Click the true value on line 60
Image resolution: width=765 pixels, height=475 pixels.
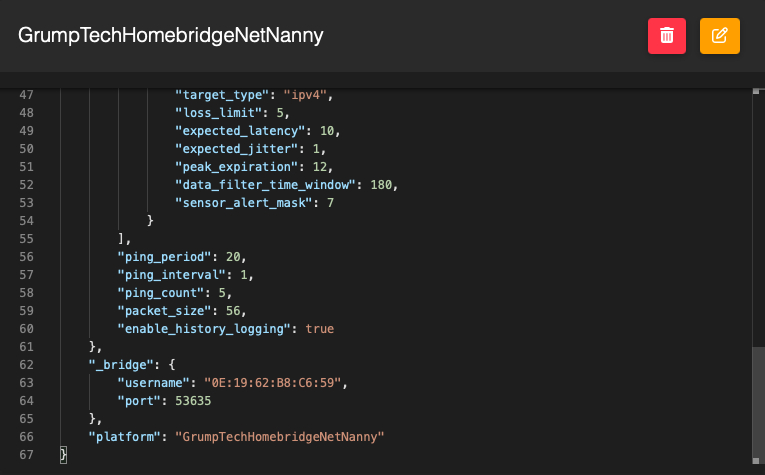(320, 329)
